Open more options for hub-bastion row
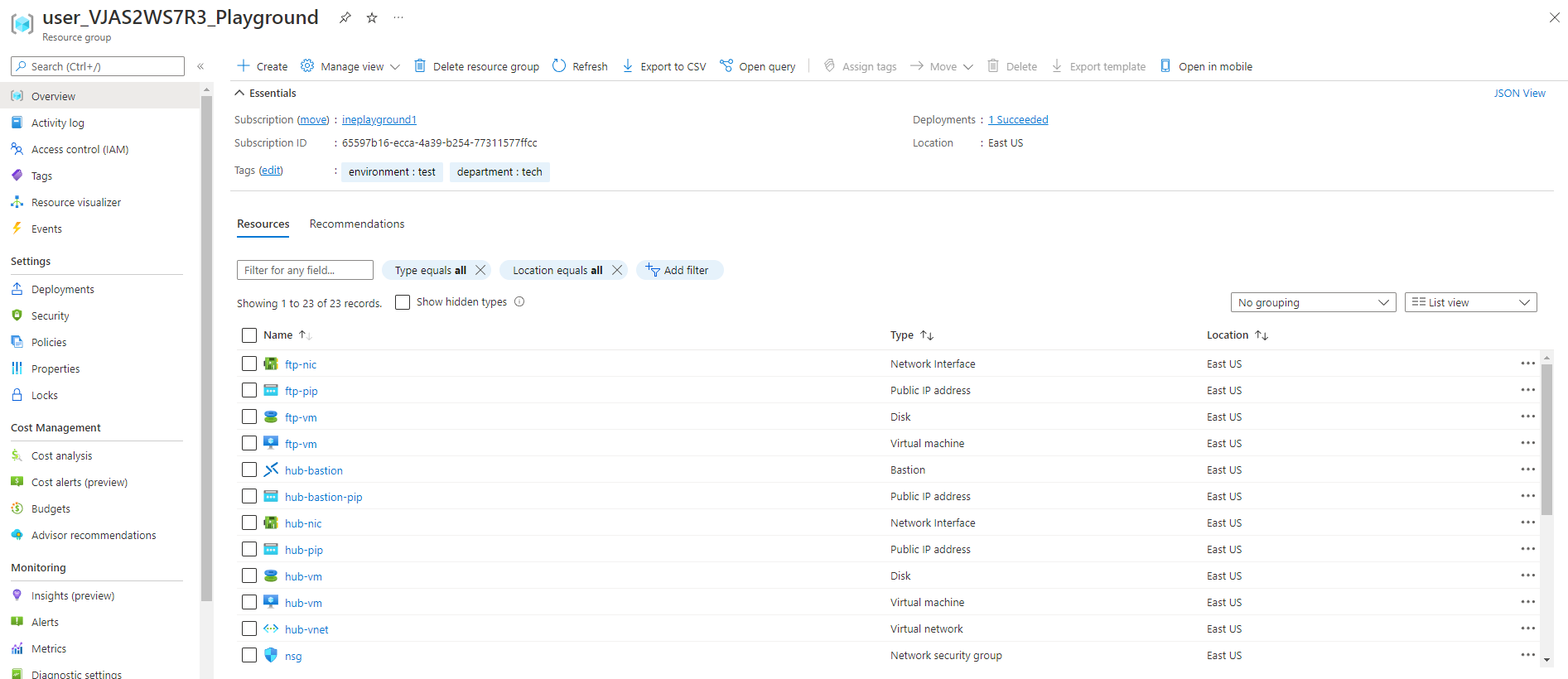Viewport: 1568px width, 679px height. click(x=1527, y=470)
